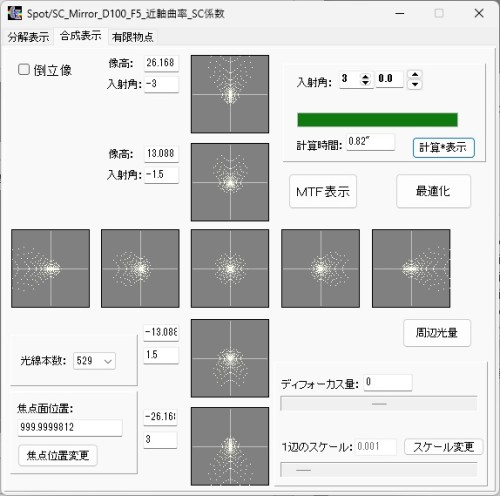Select the rightmost spot diagram in the horizontal row
This screenshot has height=496, width=500.
pos(411,268)
